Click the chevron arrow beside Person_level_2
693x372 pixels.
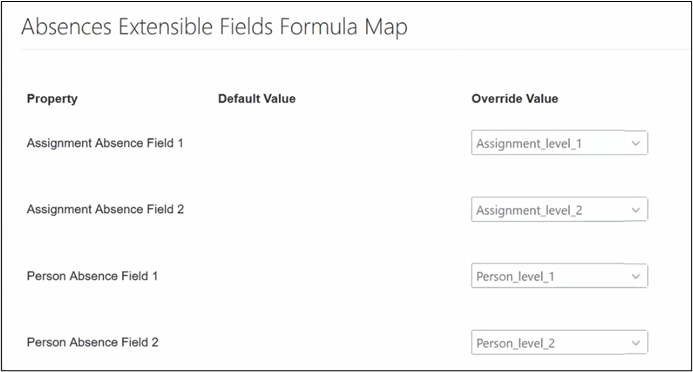click(636, 343)
